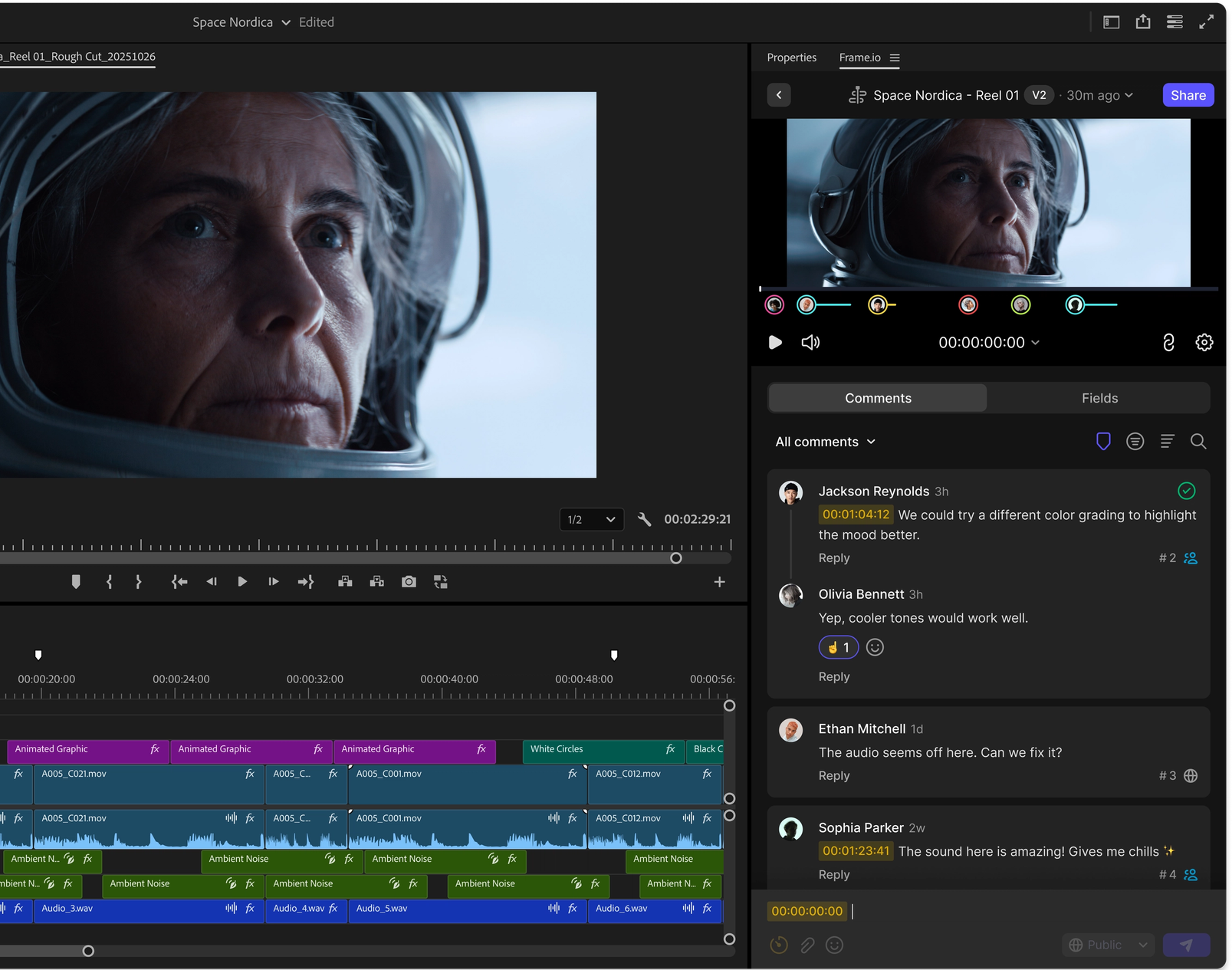This screenshot has width=1232, height=970.
Task: Switch to the Properties panel tab
Action: click(791, 58)
